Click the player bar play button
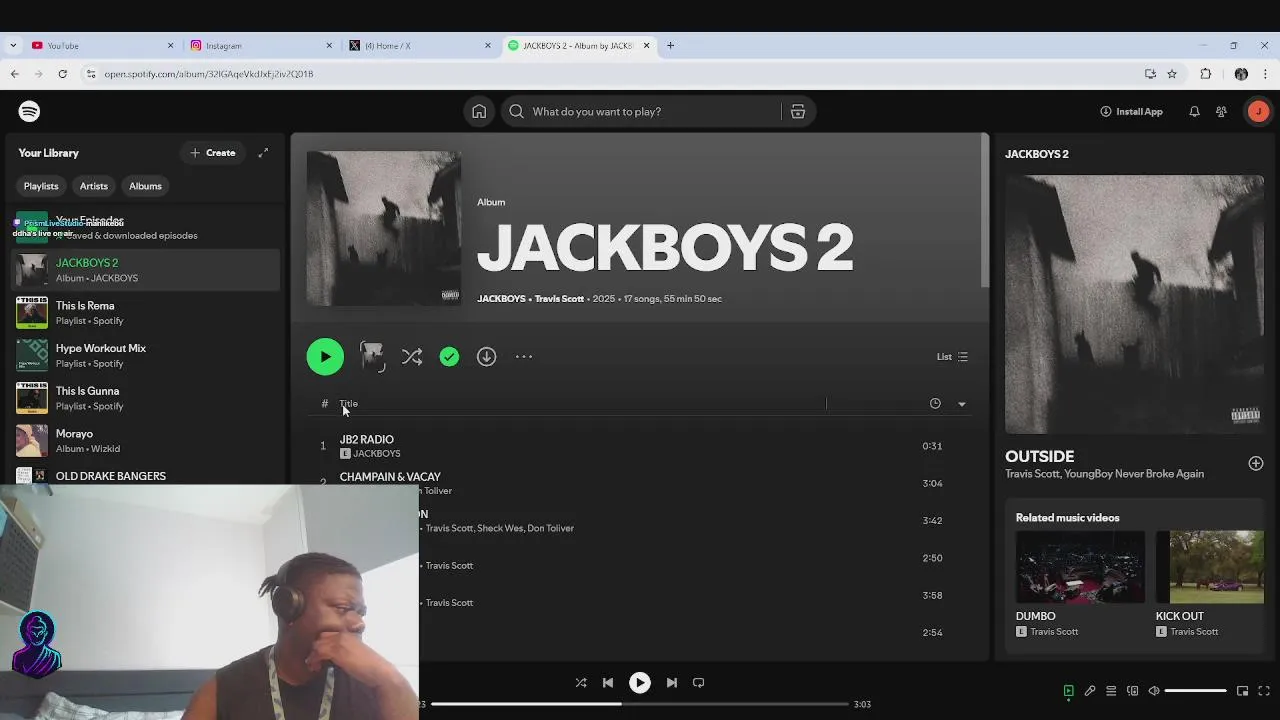1280x720 pixels. [640, 683]
